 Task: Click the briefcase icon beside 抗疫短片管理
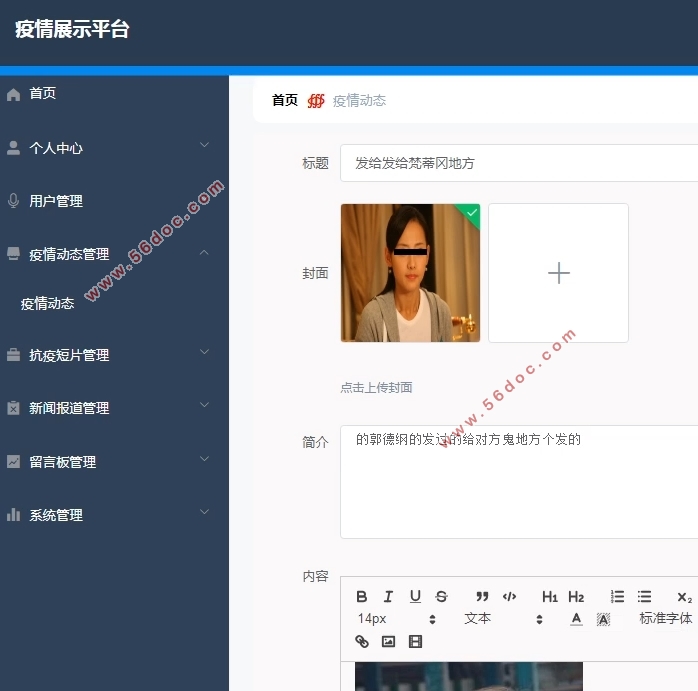click(x=13, y=355)
